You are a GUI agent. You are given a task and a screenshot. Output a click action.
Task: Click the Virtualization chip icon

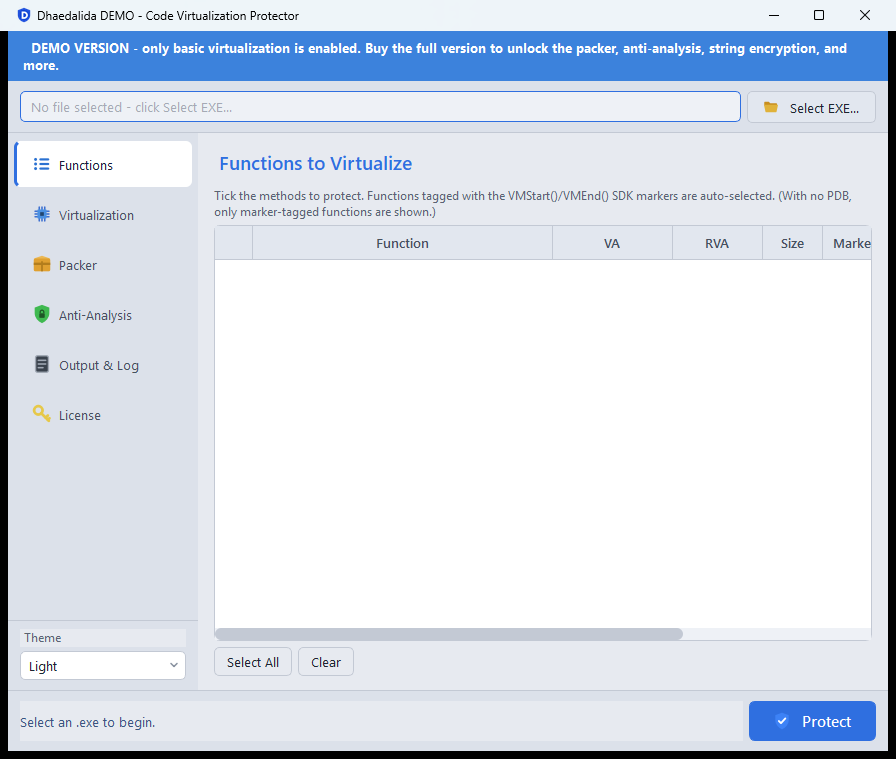pos(42,214)
